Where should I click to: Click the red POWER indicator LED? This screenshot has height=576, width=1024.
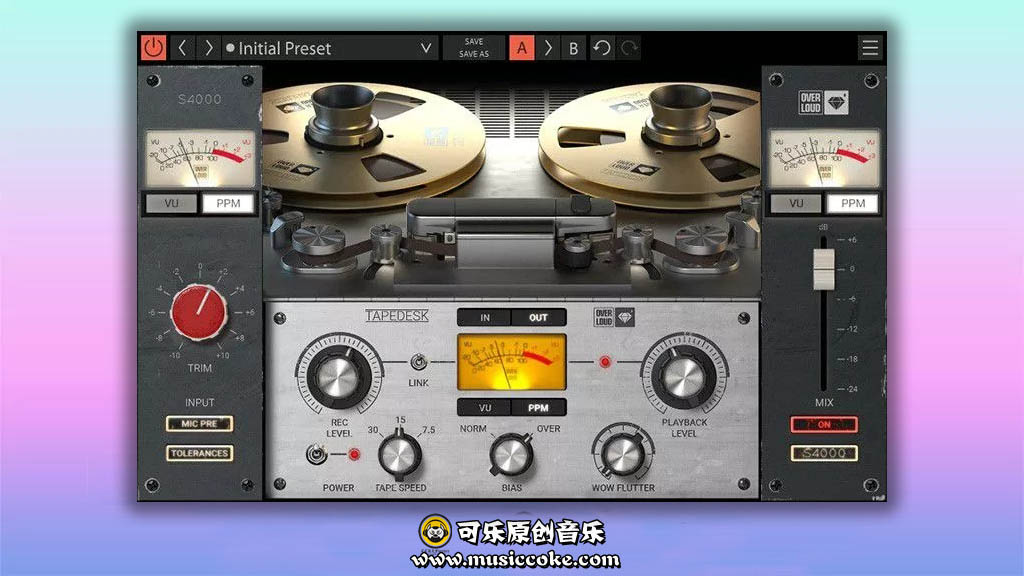[354, 455]
